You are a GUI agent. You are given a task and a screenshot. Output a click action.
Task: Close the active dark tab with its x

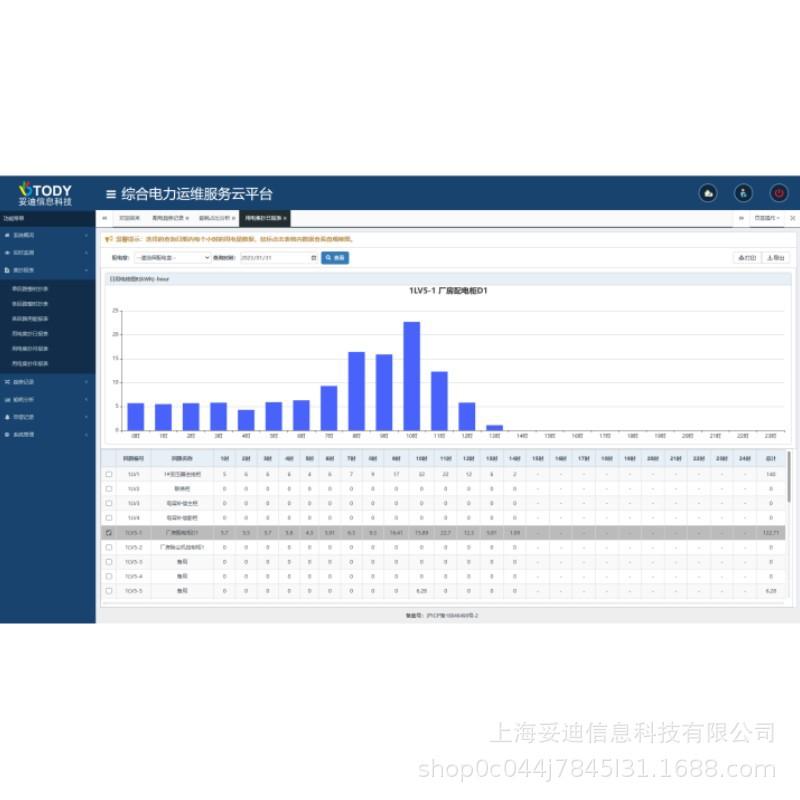click(285, 218)
